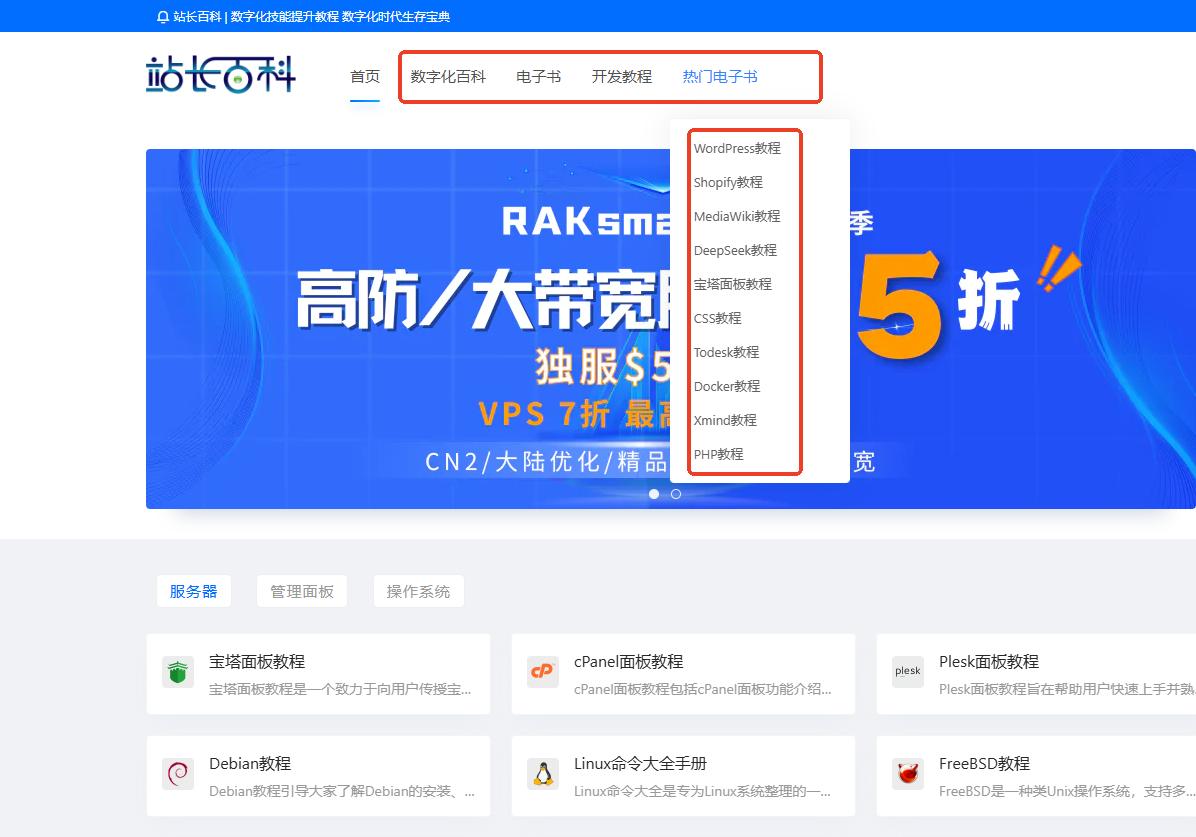The height and width of the screenshot is (837, 1196).
Task: Click the DeepSeek教程 menu entry
Action: [735, 250]
